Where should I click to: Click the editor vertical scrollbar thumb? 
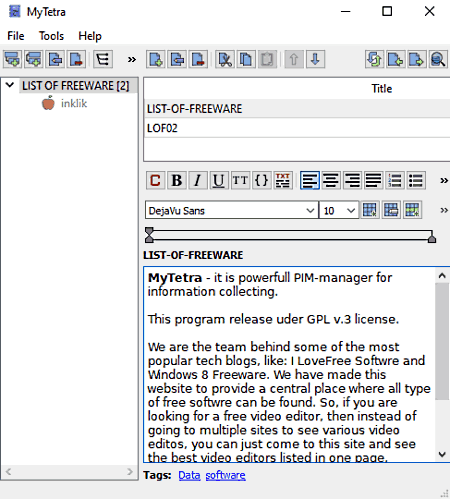point(442,341)
